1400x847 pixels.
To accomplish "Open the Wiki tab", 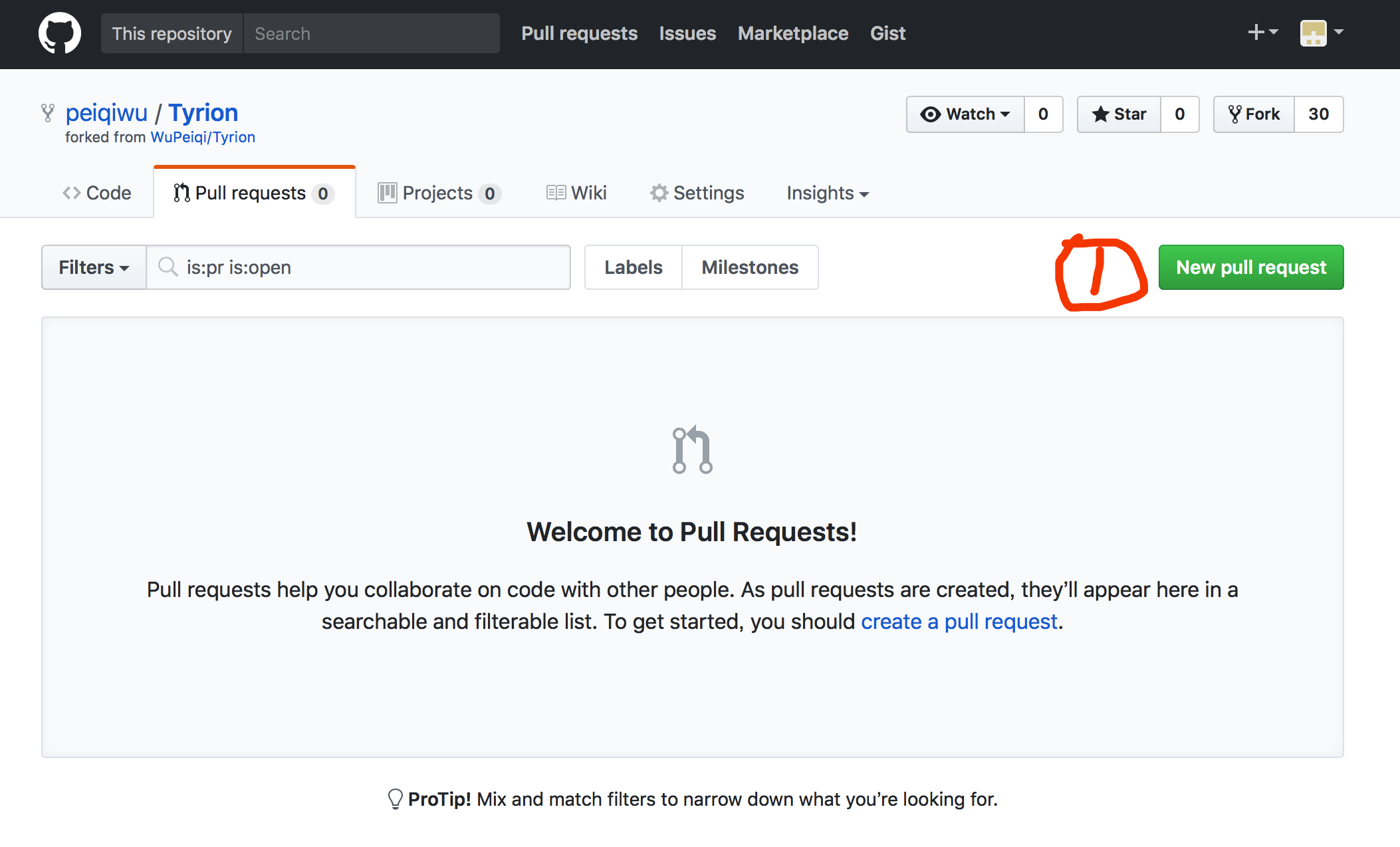I will point(576,193).
